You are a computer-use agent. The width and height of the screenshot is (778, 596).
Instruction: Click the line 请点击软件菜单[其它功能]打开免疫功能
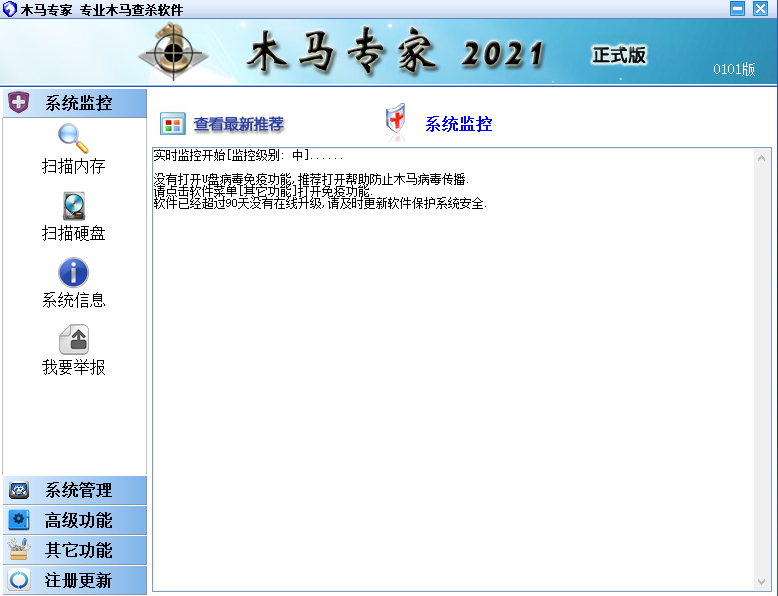(x=263, y=191)
